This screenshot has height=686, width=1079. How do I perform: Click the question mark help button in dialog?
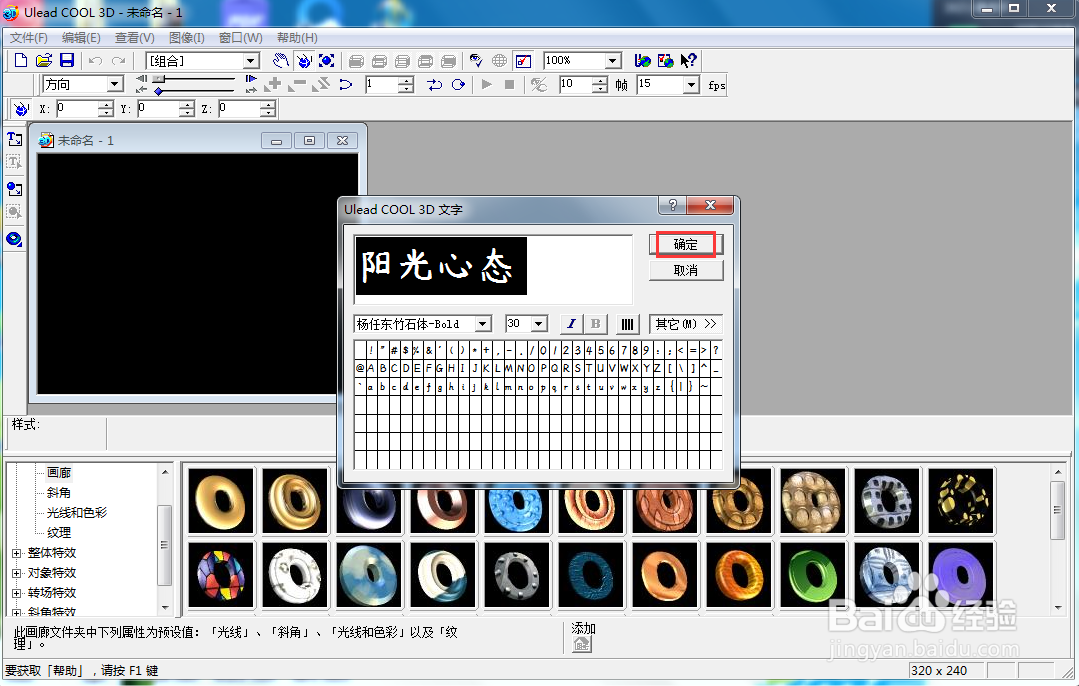tap(672, 205)
